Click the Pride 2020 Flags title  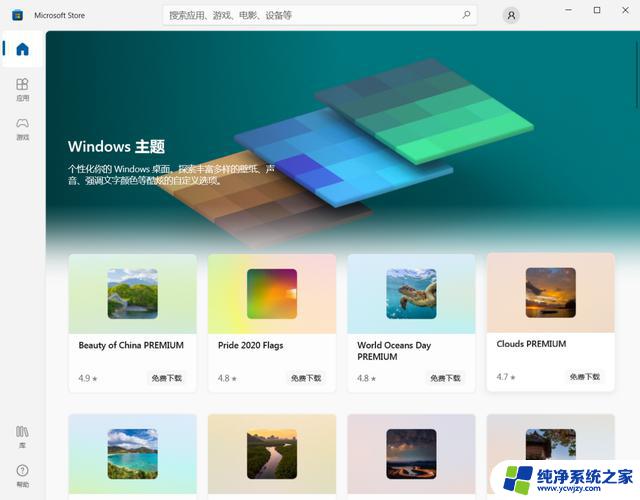point(250,345)
